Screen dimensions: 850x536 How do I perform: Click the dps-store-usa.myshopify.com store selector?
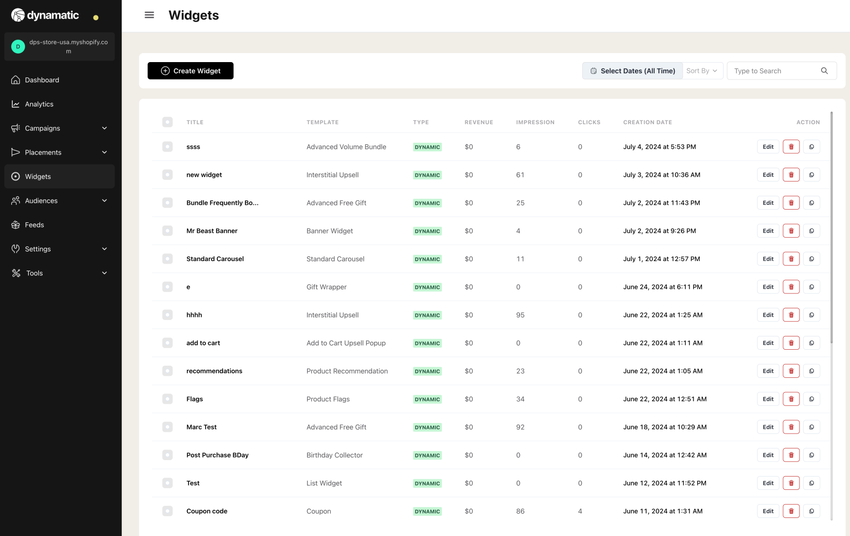[x=60, y=47]
